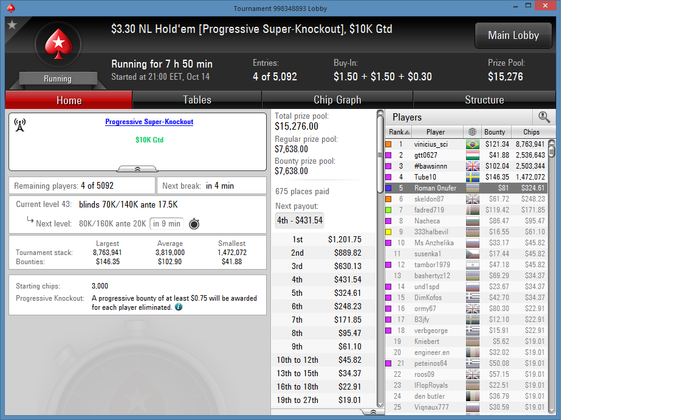Sort players by Rank column
Viewport: 700px width, 420px height.
[x=399, y=132]
